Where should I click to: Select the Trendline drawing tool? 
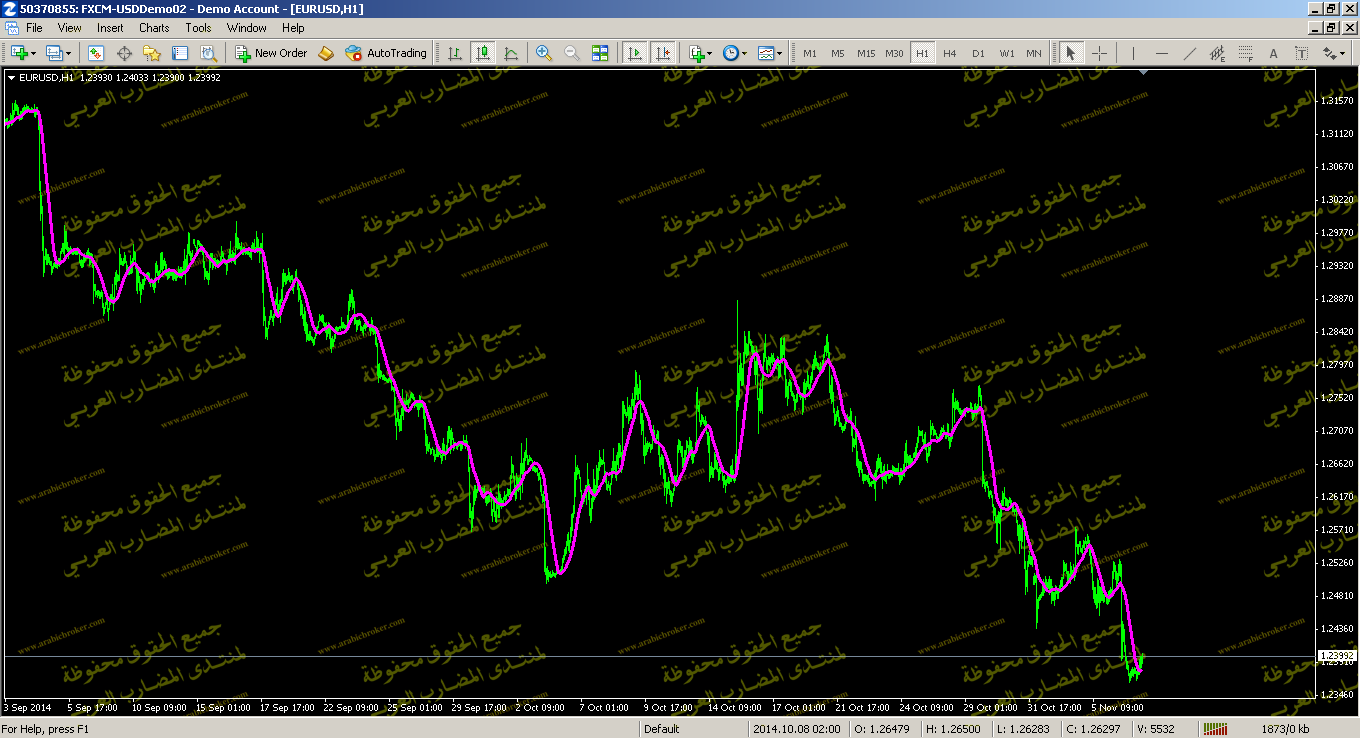coord(1189,53)
